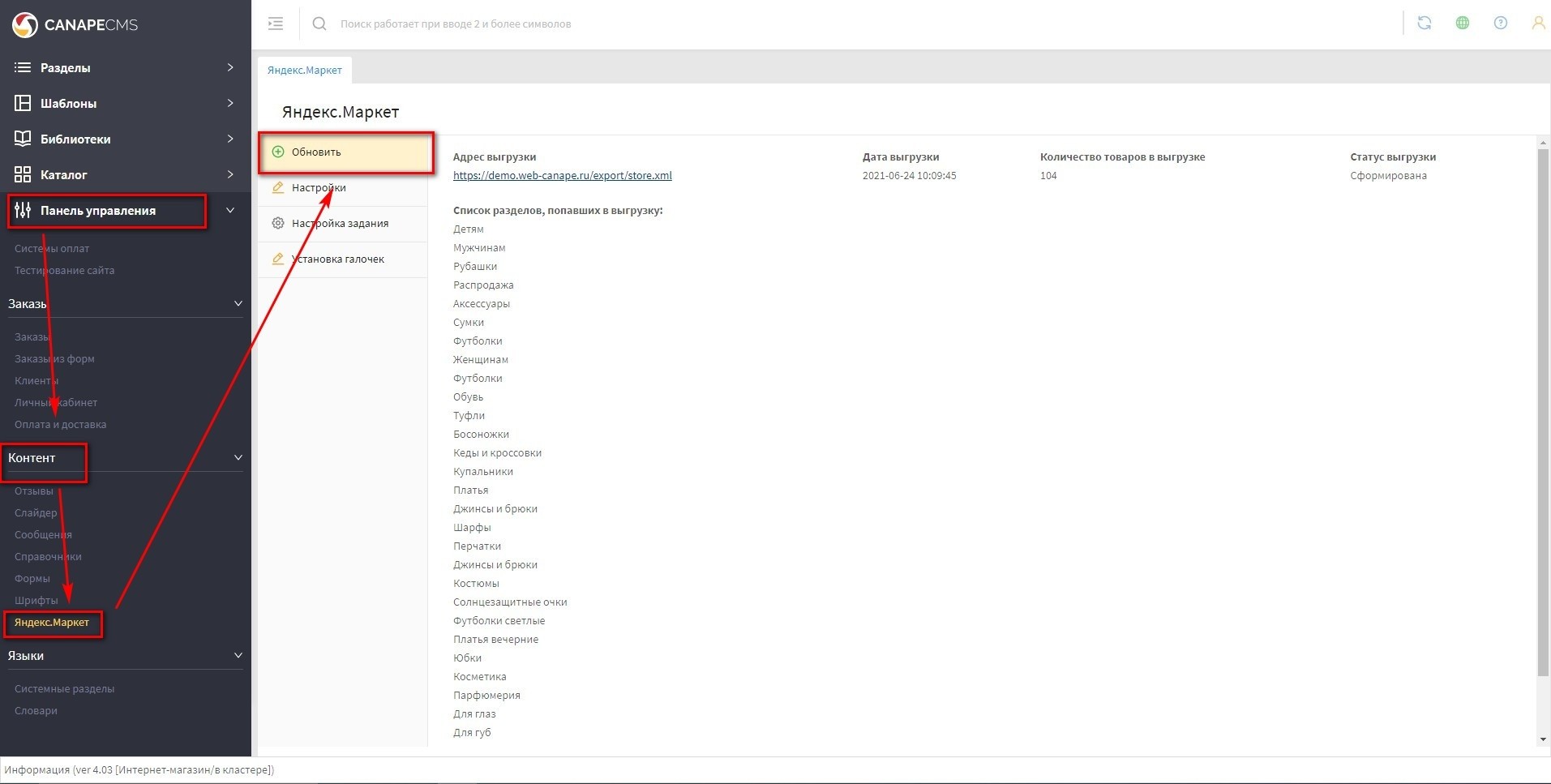Viewport: 1551px width, 784px height.
Task: Expand the Разделы menu arrow
Action: pyautogui.click(x=230, y=67)
